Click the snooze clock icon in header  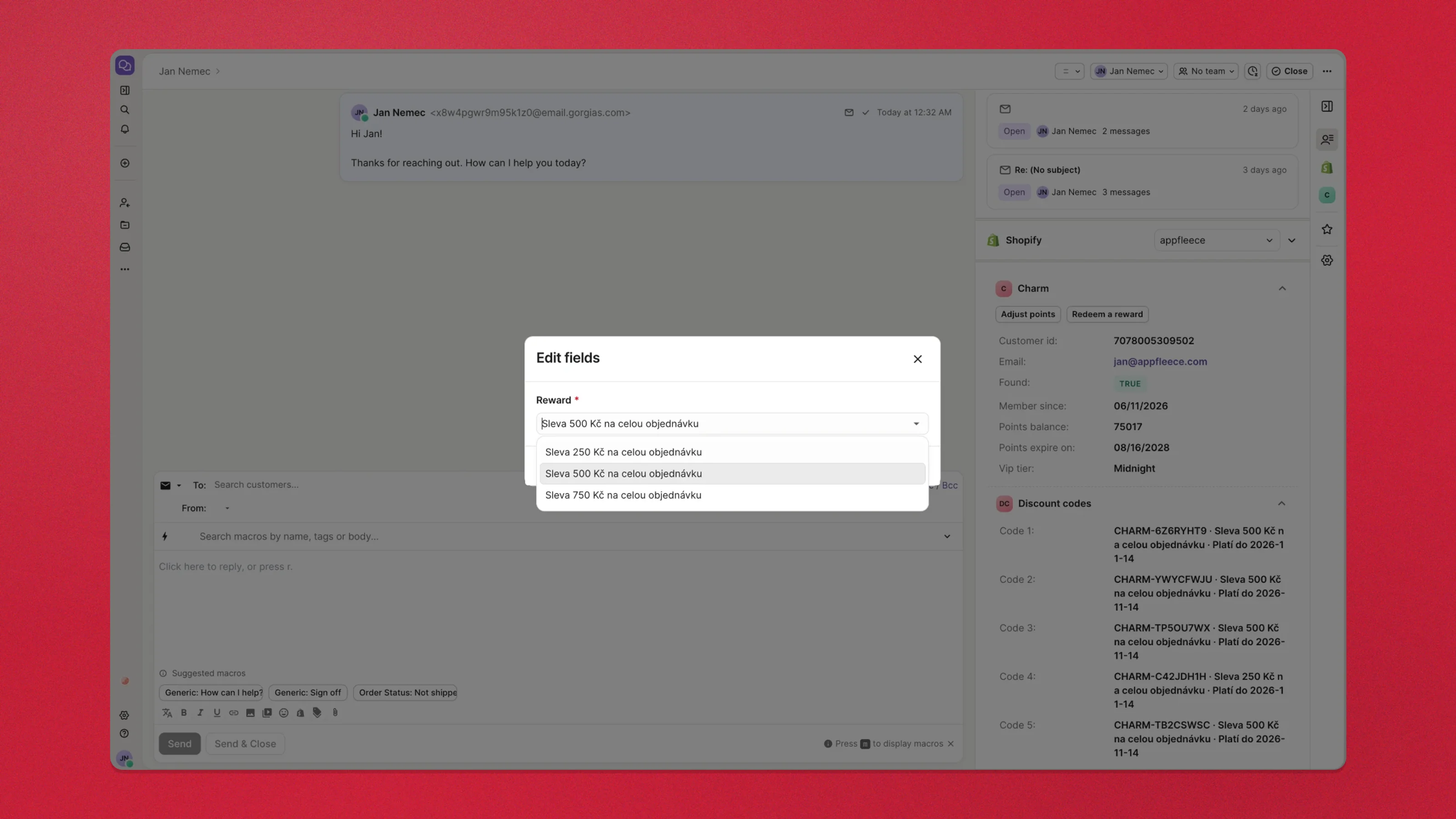point(1253,71)
